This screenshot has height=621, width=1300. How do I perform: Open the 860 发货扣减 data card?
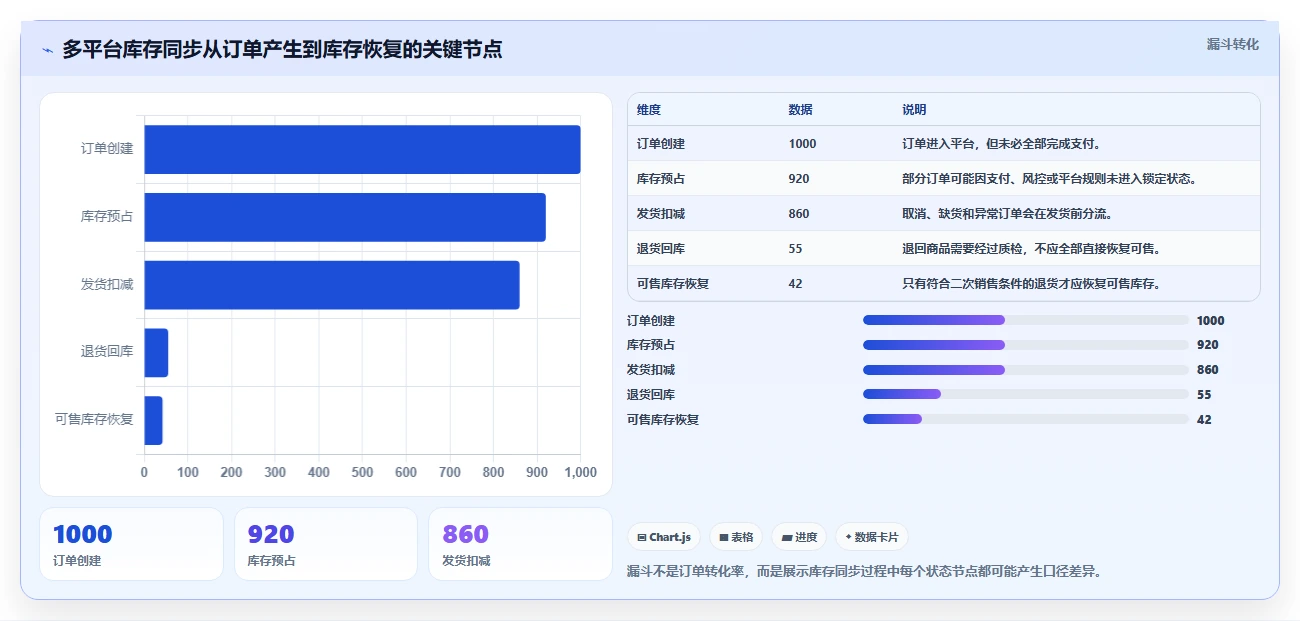(x=520, y=544)
